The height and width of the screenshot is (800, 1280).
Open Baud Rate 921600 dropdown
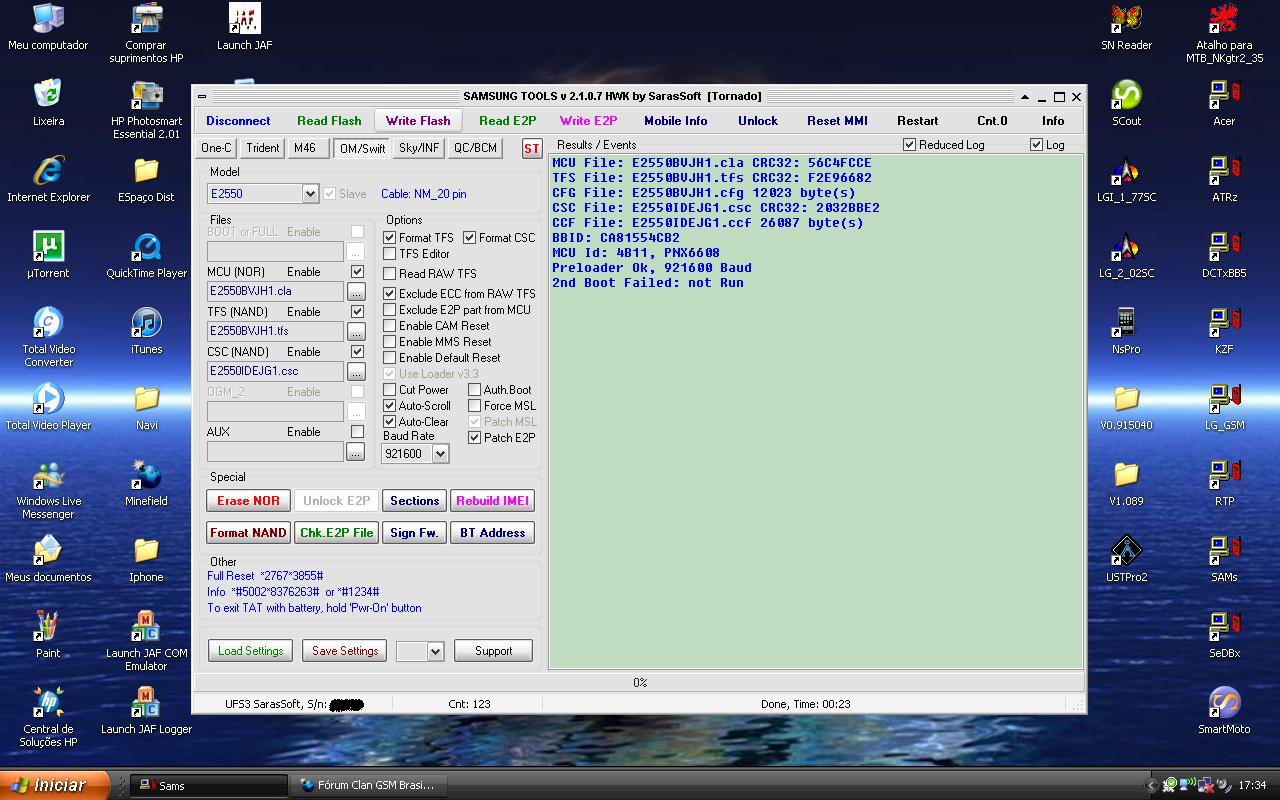tap(440, 454)
